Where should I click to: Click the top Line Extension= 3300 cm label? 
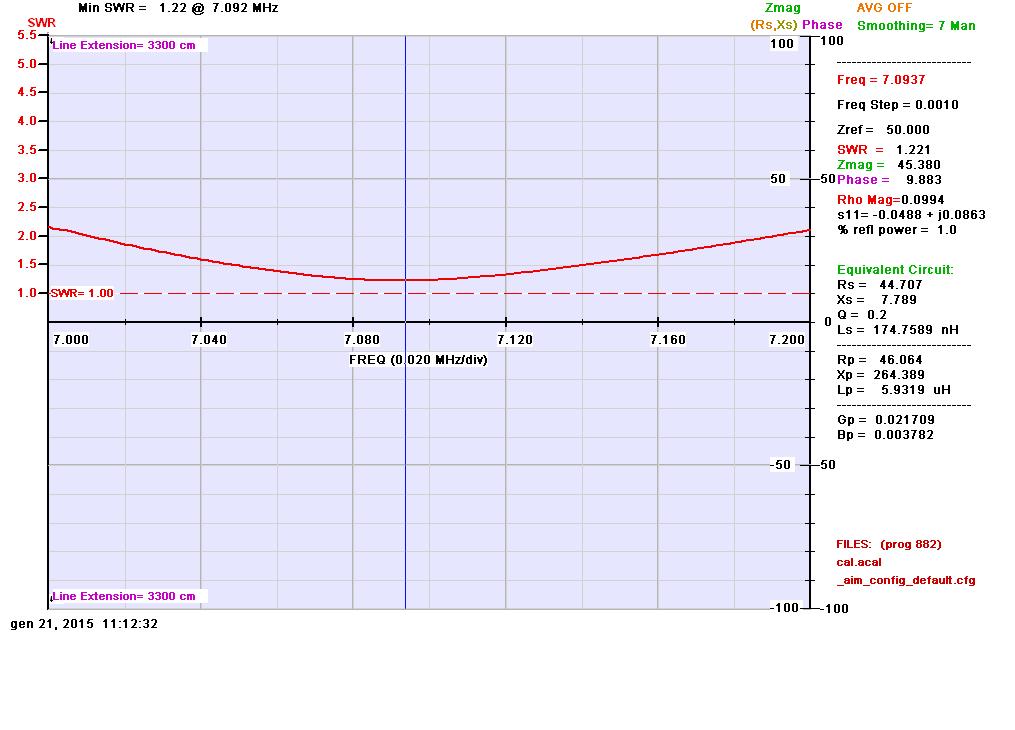[x=124, y=45]
